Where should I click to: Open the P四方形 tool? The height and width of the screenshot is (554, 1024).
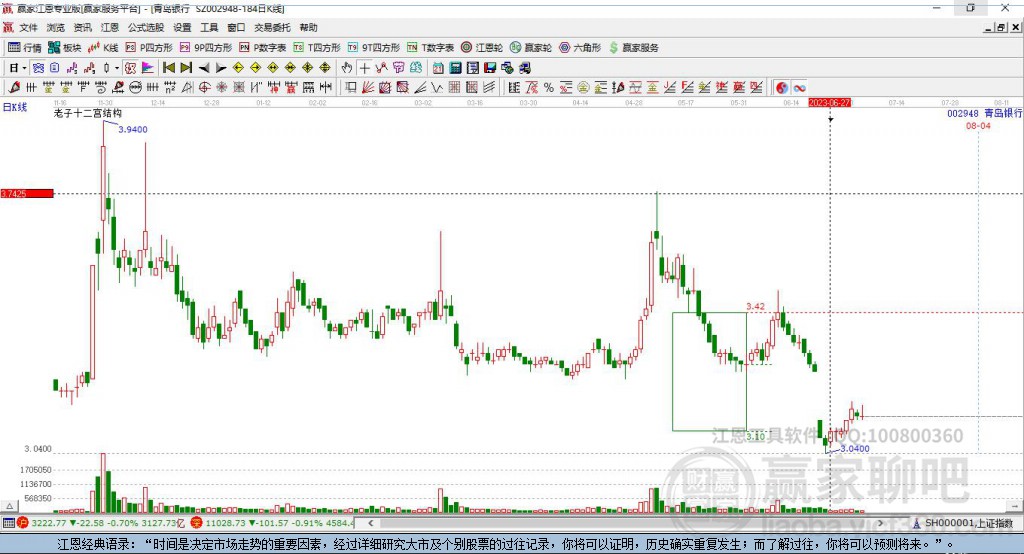[149, 48]
